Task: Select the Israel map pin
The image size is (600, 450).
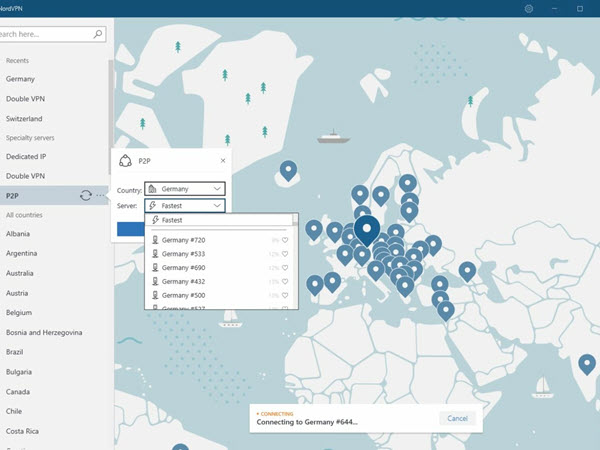Action: [x=446, y=311]
